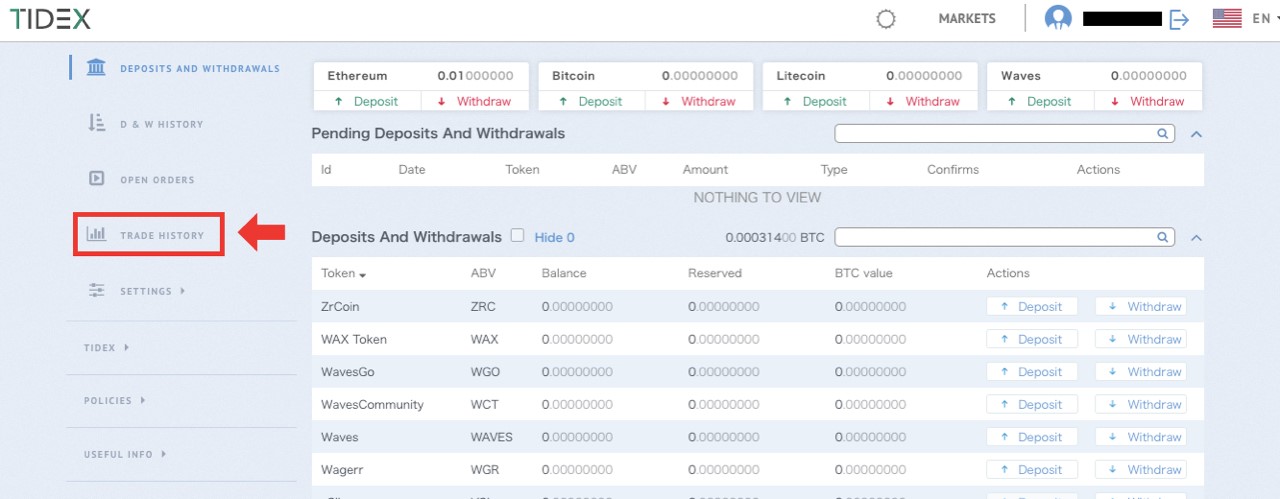Click the D & W History sort icon

(97, 123)
